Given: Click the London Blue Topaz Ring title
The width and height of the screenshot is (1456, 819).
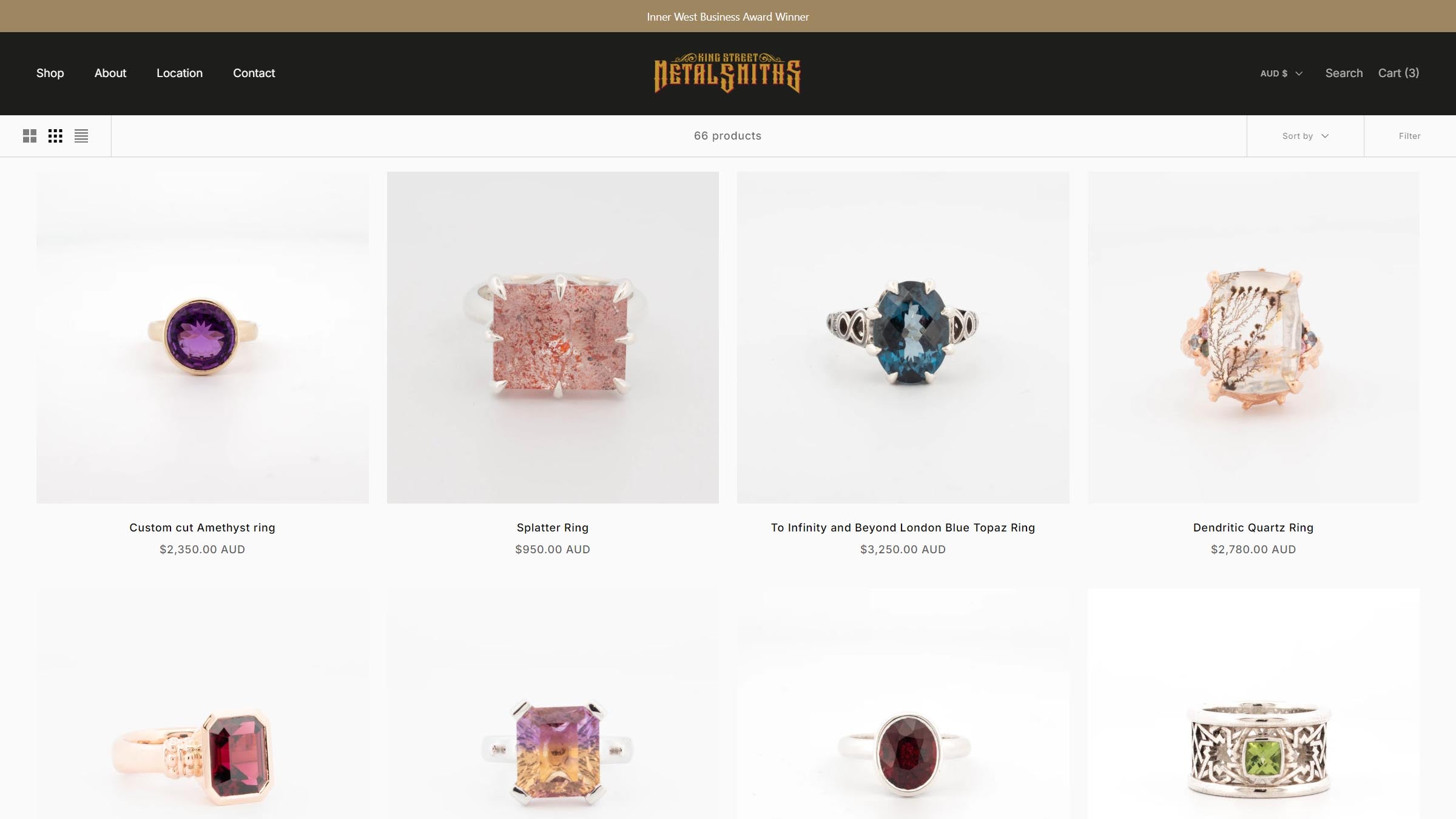Looking at the screenshot, I should pyautogui.click(x=903, y=528).
